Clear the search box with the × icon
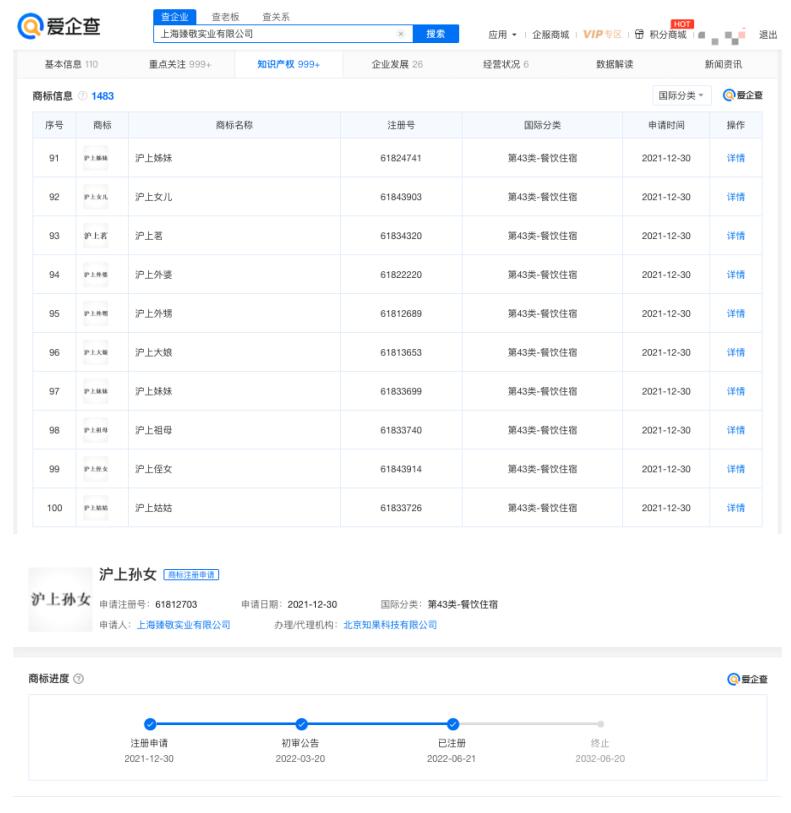The height and width of the screenshot is (813, 791). 401,34
